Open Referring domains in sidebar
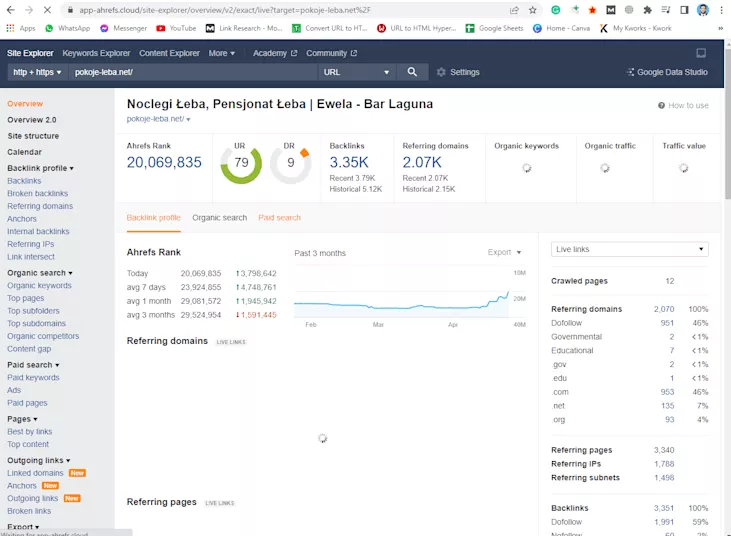 [40, 206]
